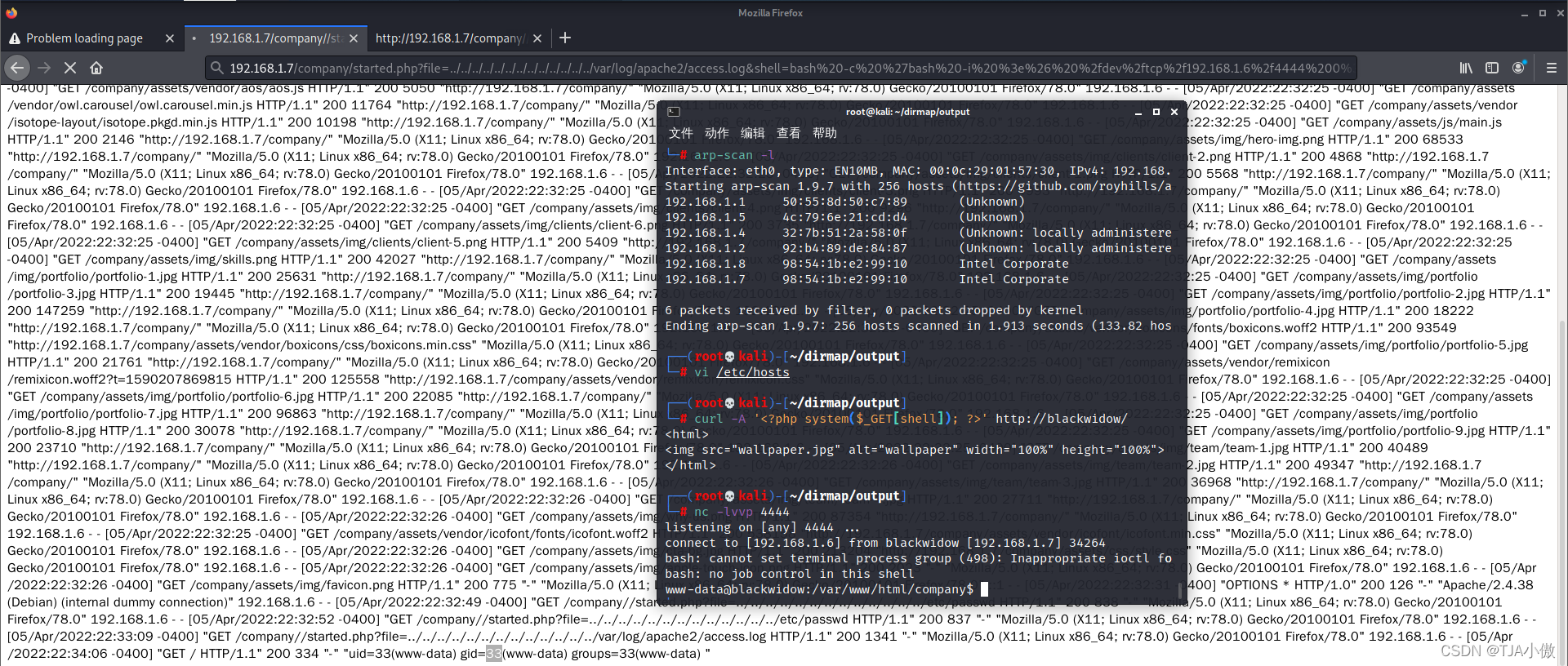The width and height of the screenshot is (1568, 666).
Task: Click the Firefox logo in title bar
Action: [x=11, y=12]
